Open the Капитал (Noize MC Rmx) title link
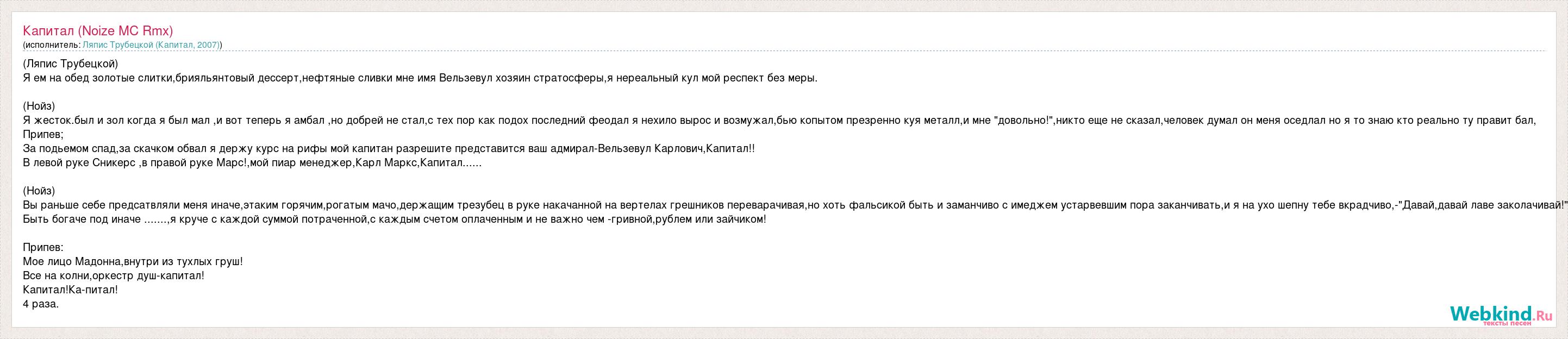This screenshot has height=339, width=1568. (x=97, y=31)
